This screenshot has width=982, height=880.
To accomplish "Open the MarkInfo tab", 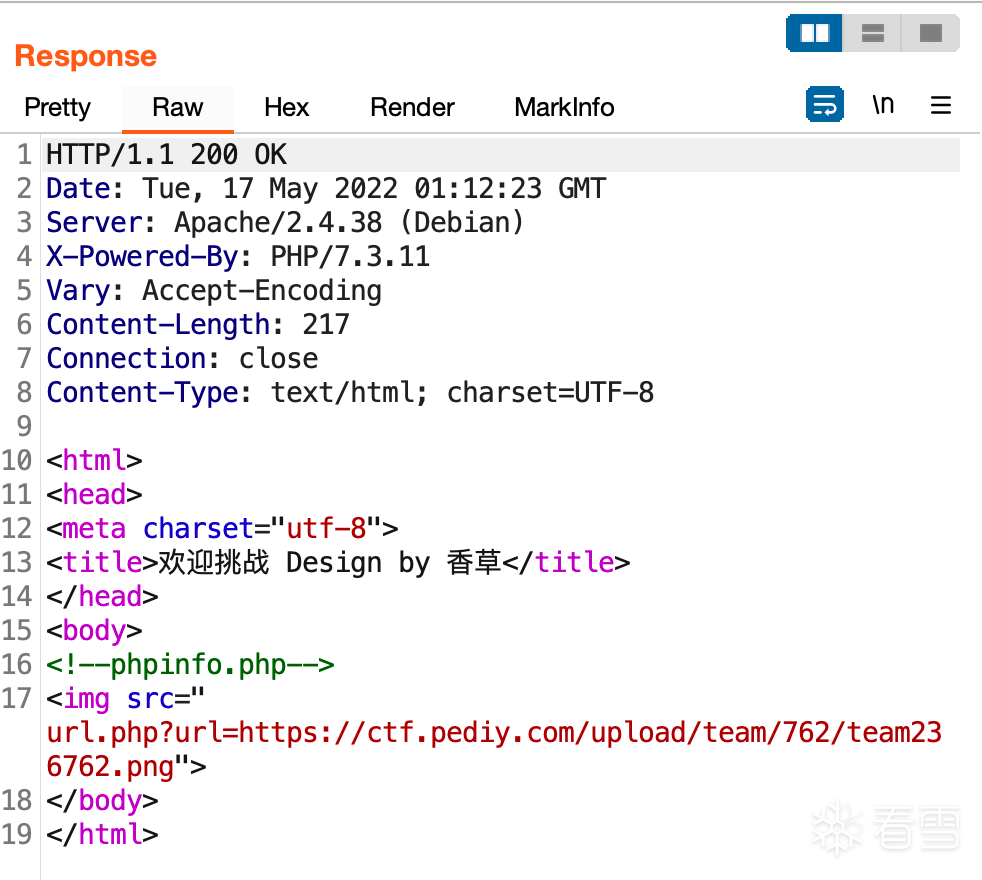I will (x=564, y=107).
